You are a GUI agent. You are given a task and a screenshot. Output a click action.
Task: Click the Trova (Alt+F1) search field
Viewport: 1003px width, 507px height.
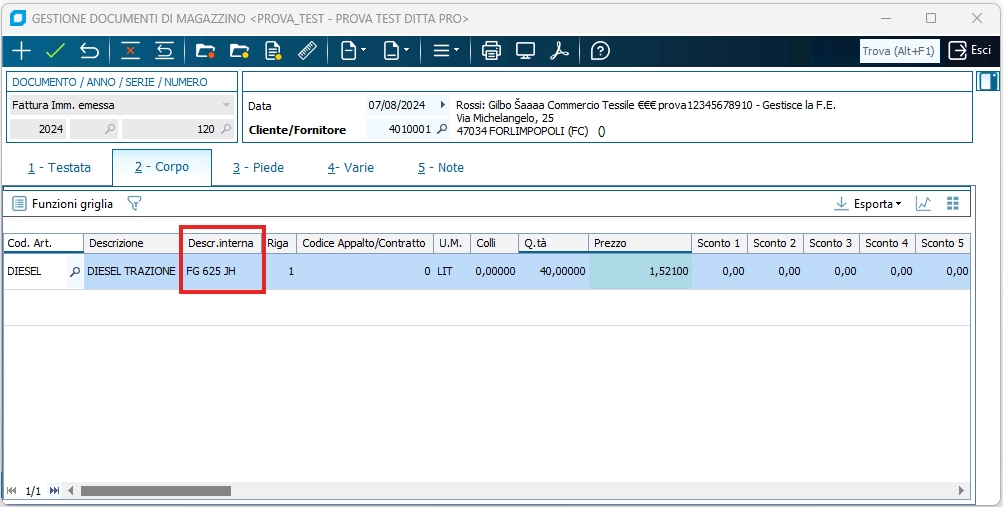tap(899, 51)
